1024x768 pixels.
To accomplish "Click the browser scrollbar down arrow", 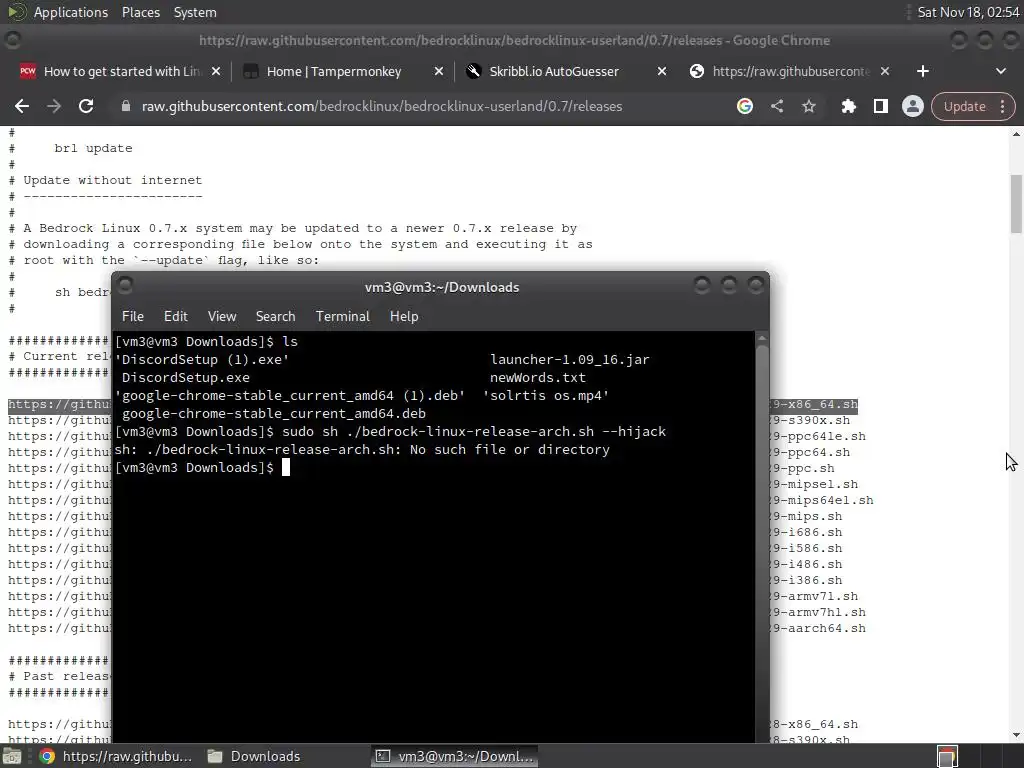I will click(1016, 735).
